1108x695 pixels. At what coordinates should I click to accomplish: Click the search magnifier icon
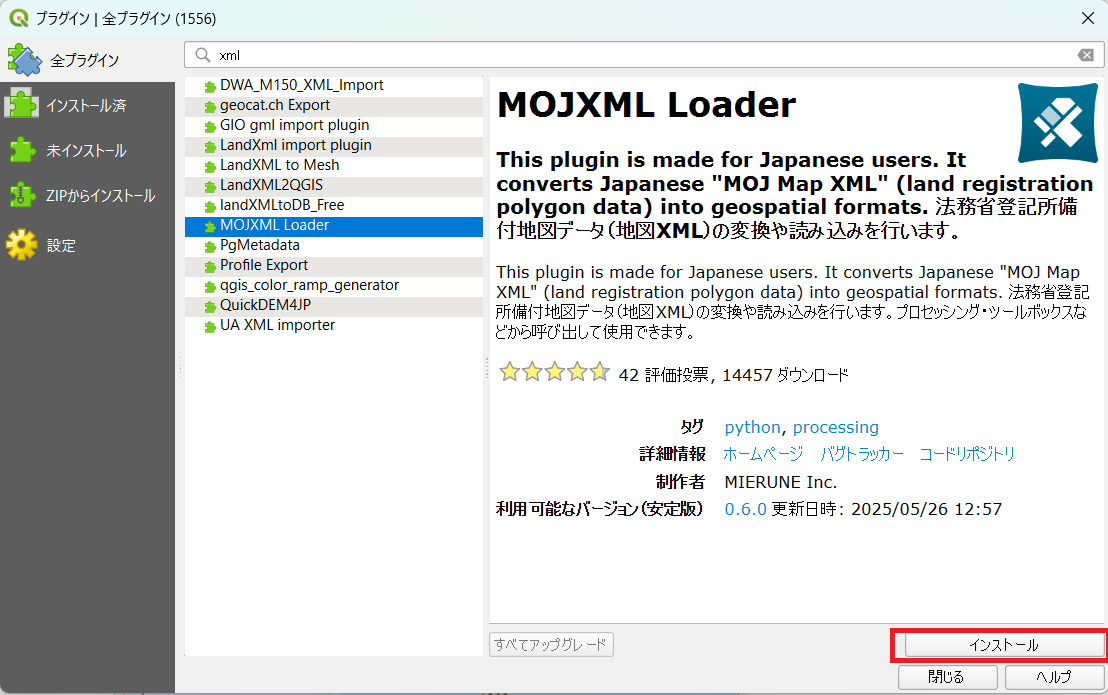(x=203, y=55)
